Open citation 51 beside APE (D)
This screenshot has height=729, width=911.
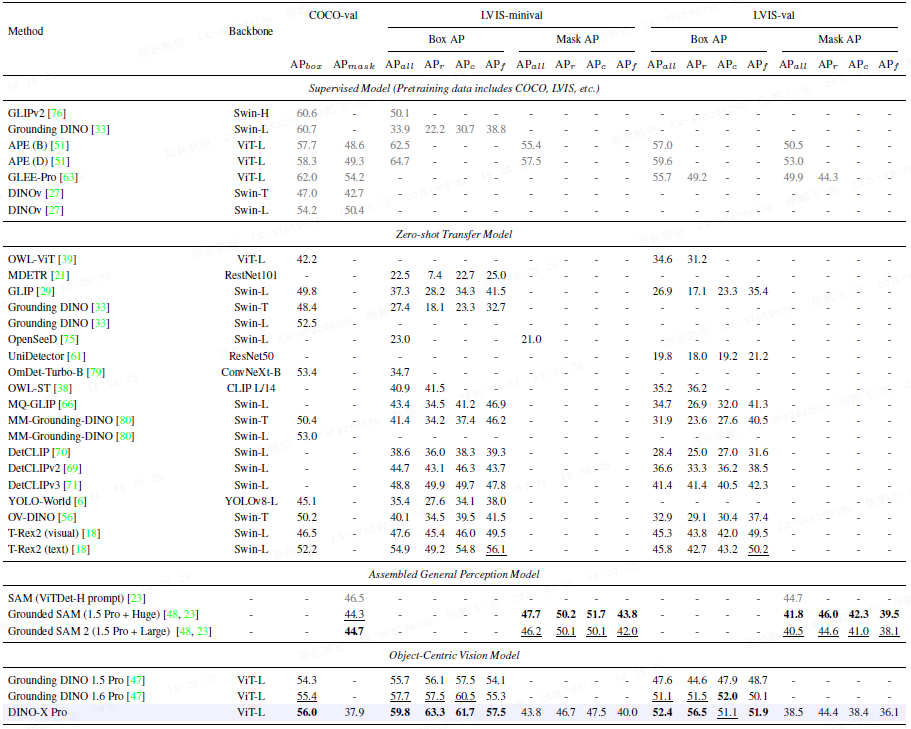pyautogui.click(x=60, y=161)
